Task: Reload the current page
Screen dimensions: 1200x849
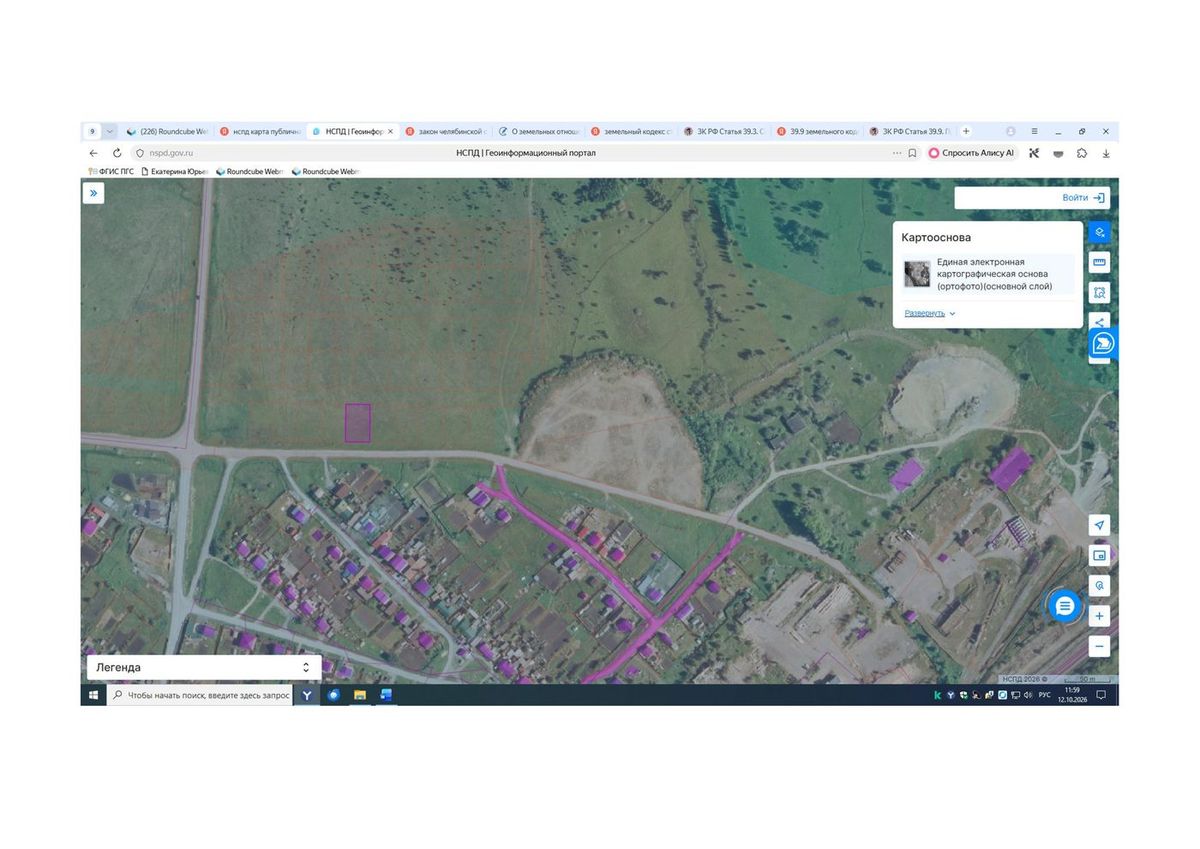Action: pos(117,153)
